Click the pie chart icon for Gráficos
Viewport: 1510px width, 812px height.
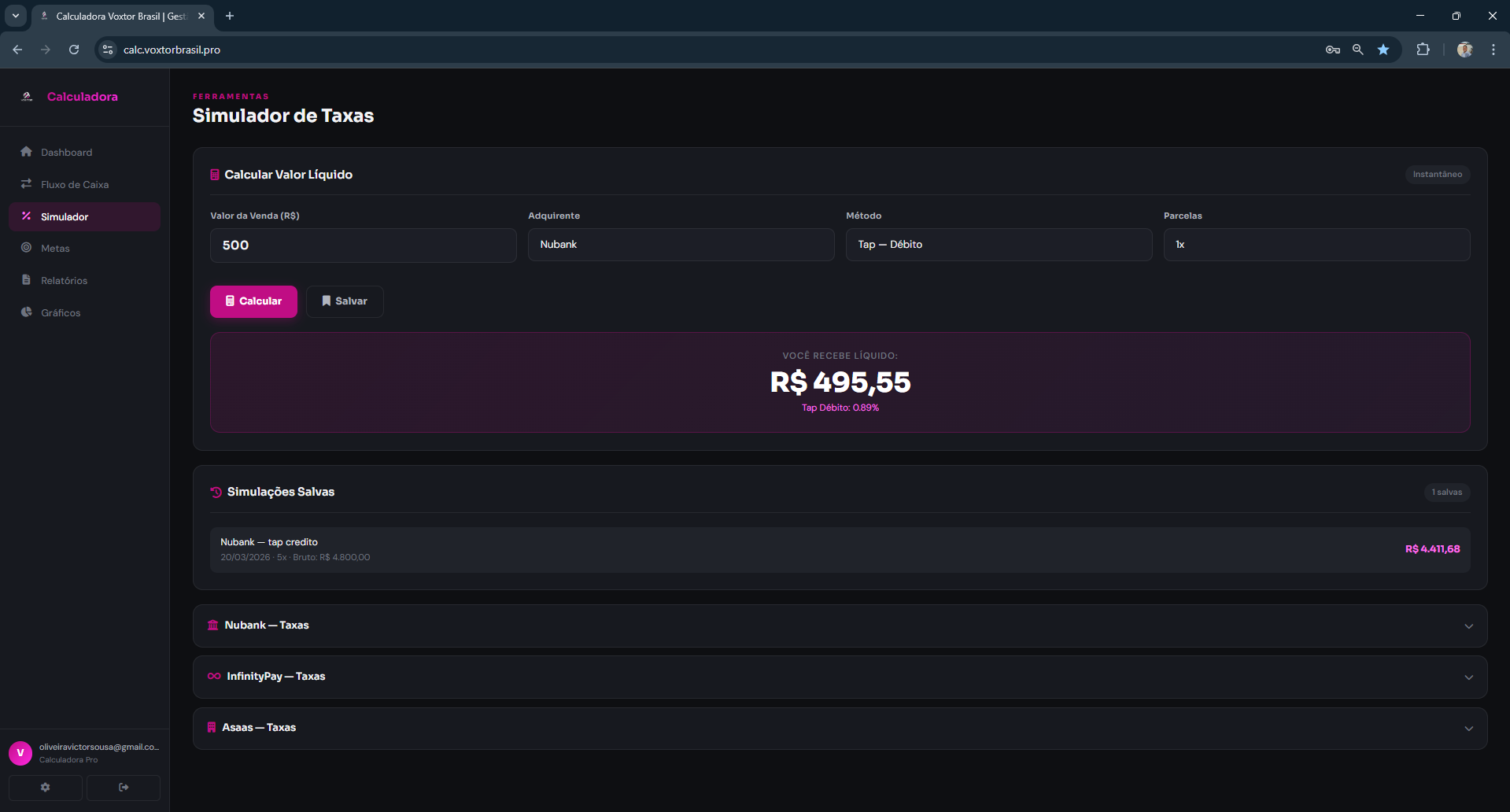[27, 312]
